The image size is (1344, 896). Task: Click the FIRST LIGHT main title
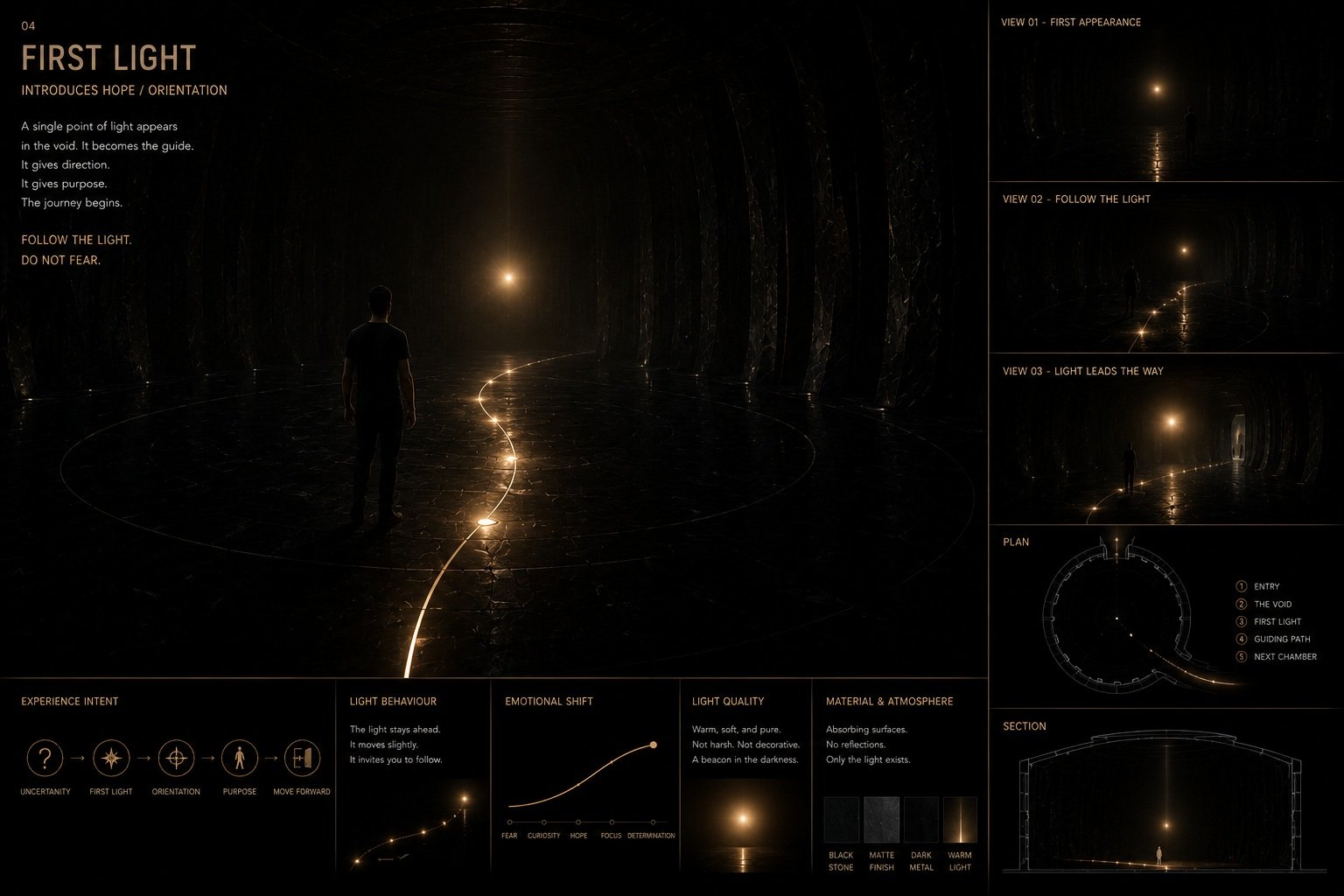tap(108, 58)
